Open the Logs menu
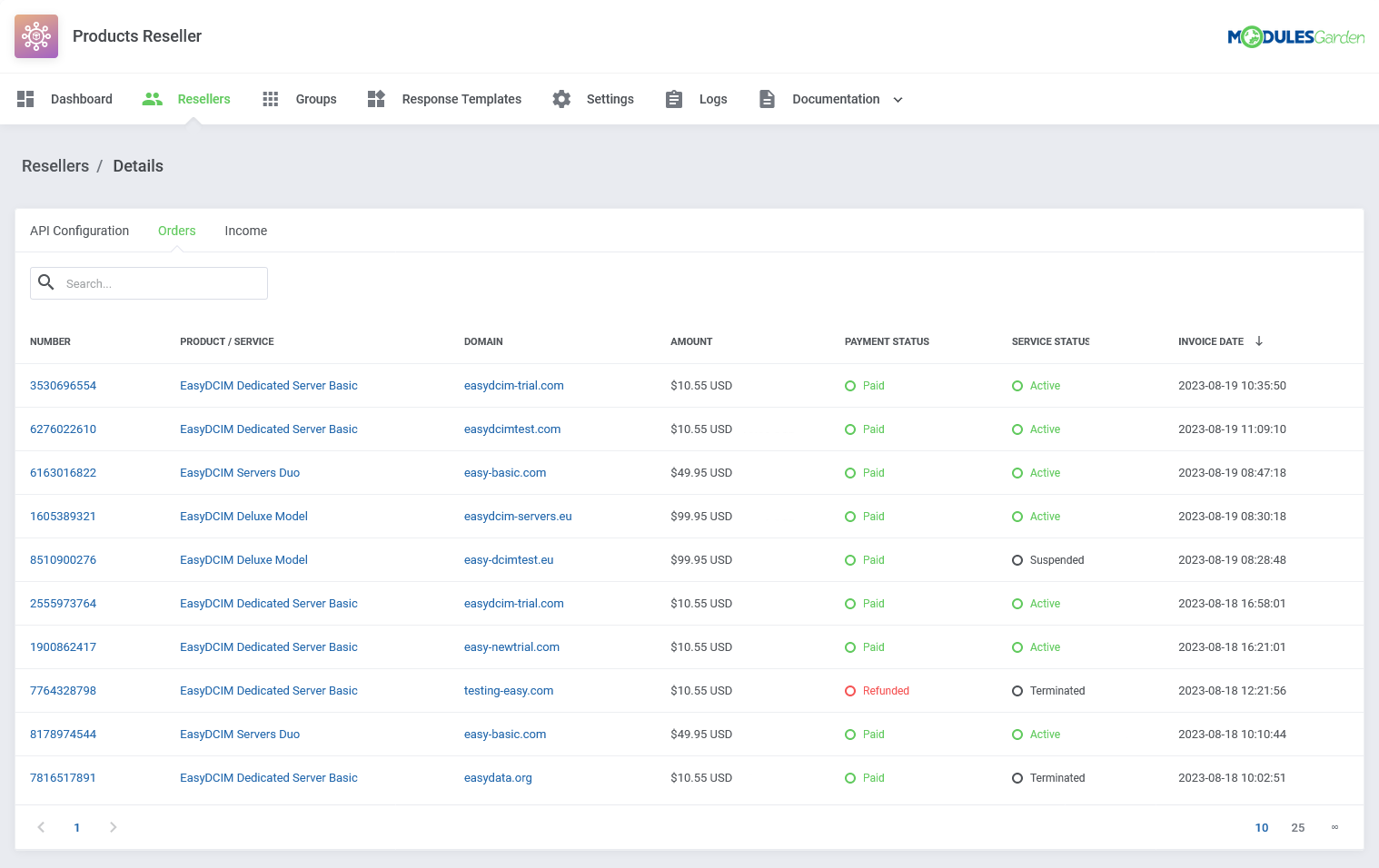The image size is (1379, 868). pyautogui.click(x=713, y=99)
